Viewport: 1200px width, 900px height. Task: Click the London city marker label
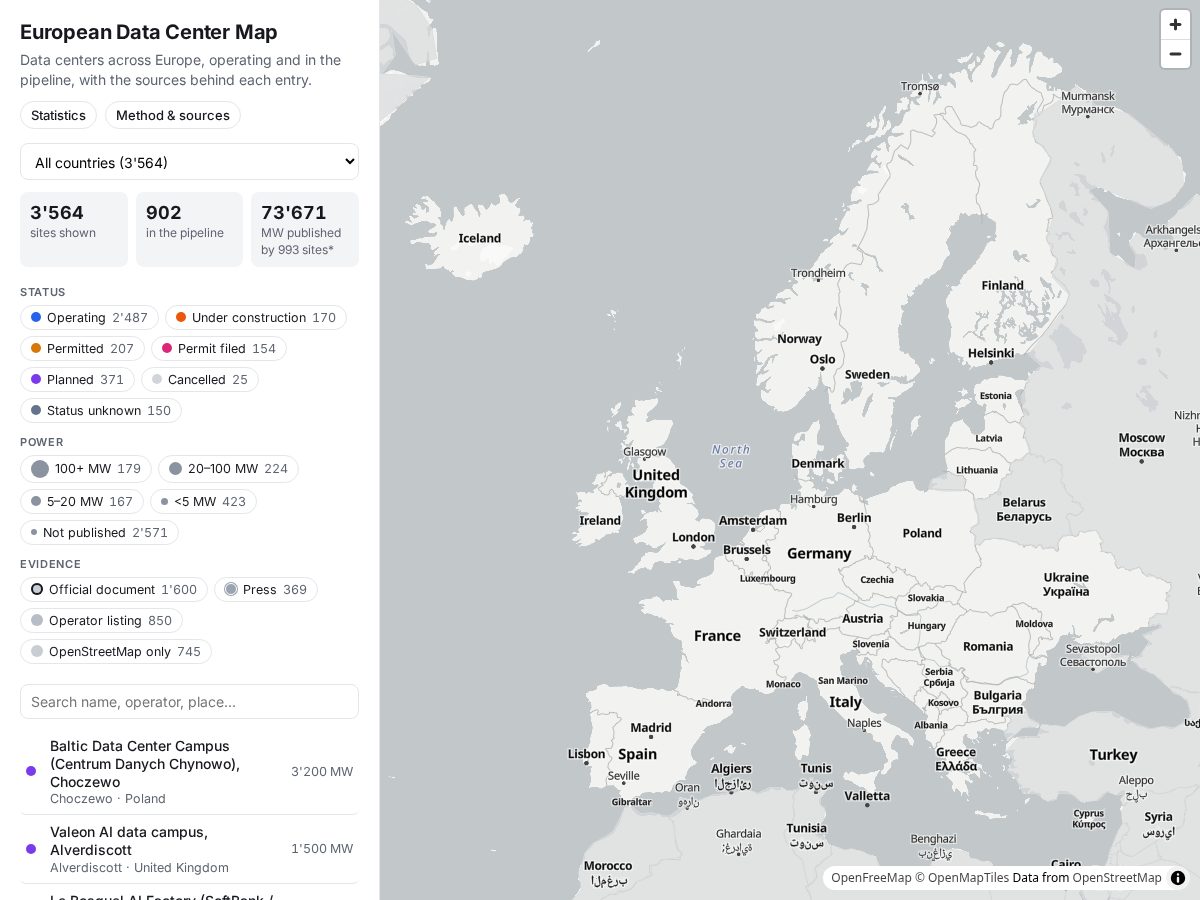point(693,538)
